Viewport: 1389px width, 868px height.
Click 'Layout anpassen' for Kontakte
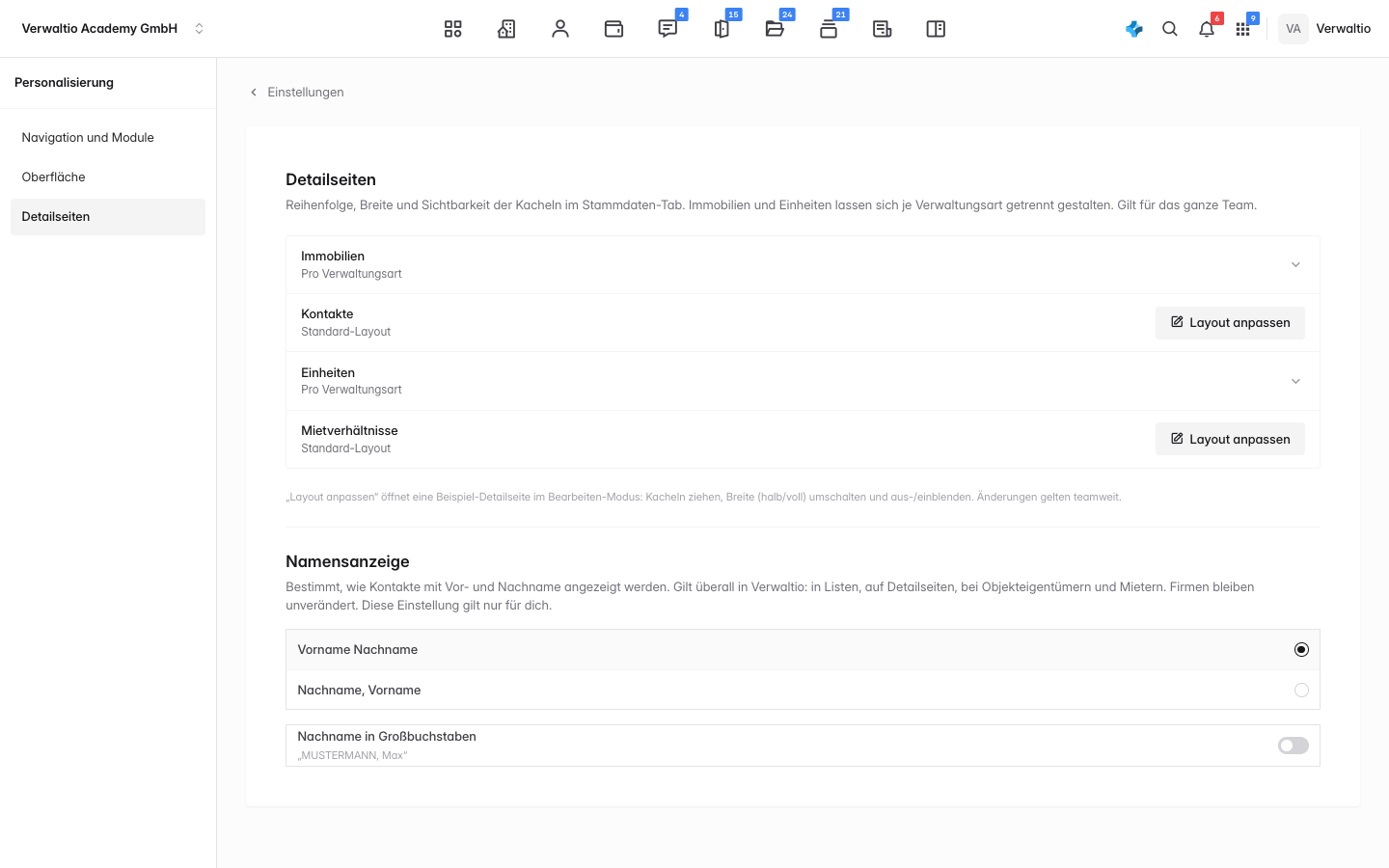(x=1230, y=323)
